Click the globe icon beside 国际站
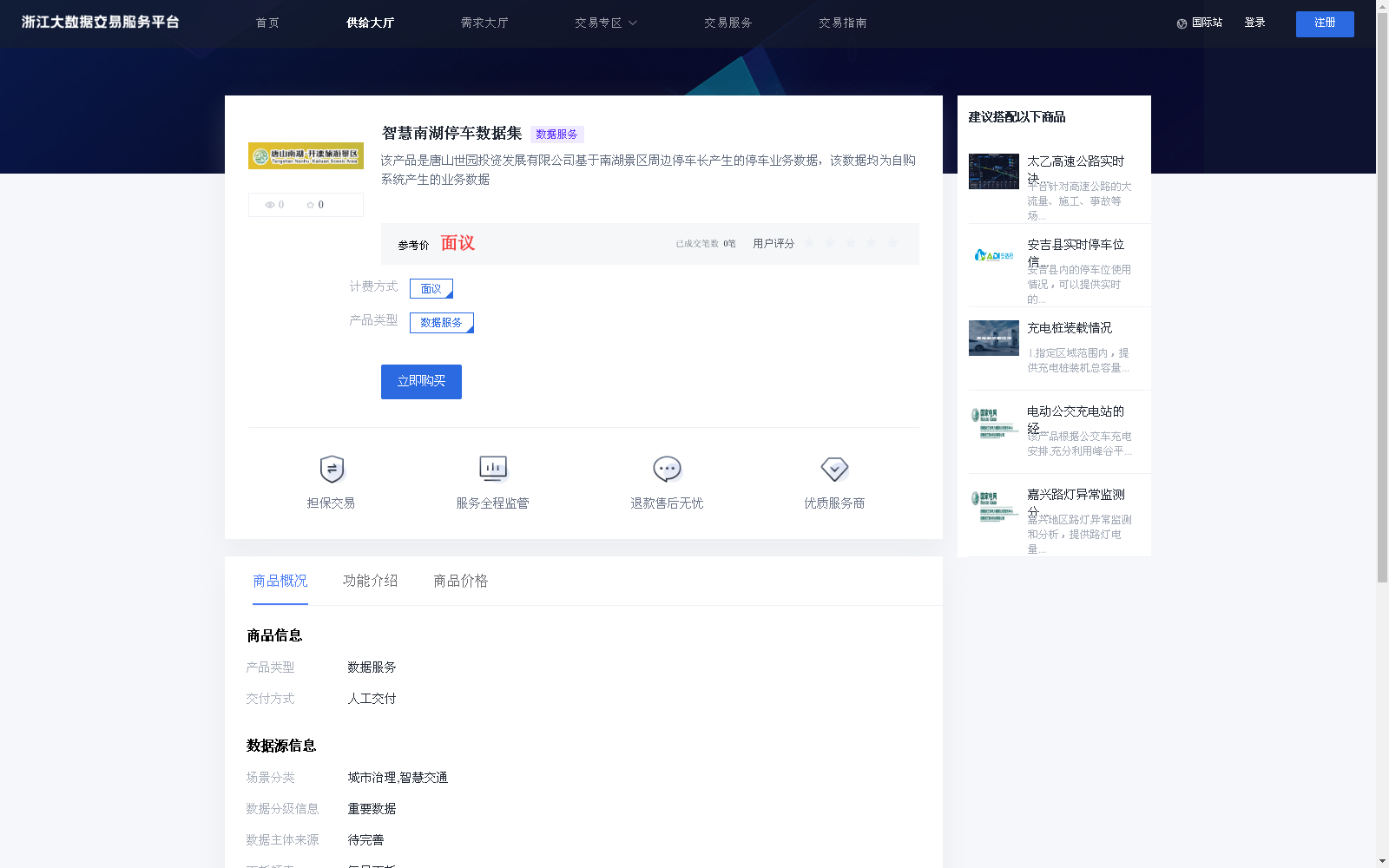This screenshot has height=868, width=1389. [1182, 23]
